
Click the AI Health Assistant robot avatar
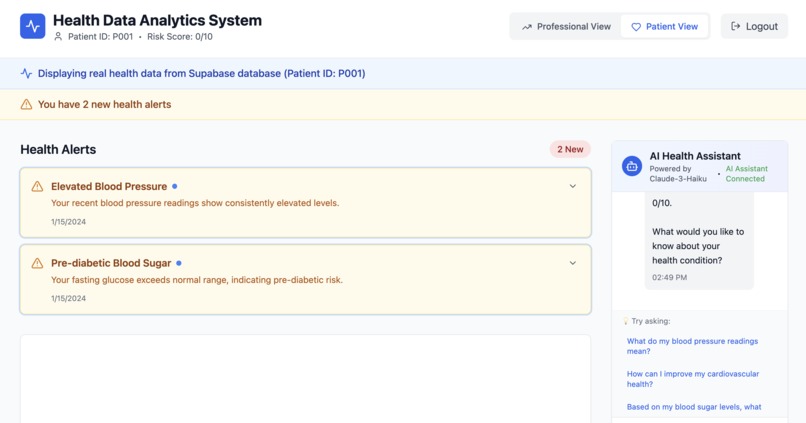632,166
